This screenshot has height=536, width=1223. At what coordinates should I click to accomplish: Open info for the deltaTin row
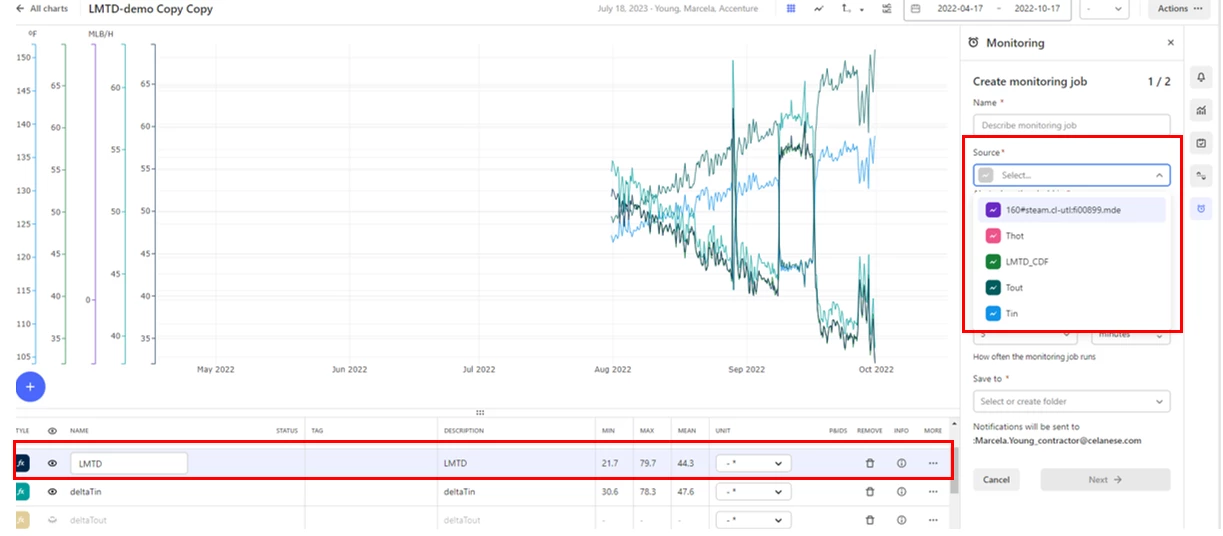[x=901, y=492]
